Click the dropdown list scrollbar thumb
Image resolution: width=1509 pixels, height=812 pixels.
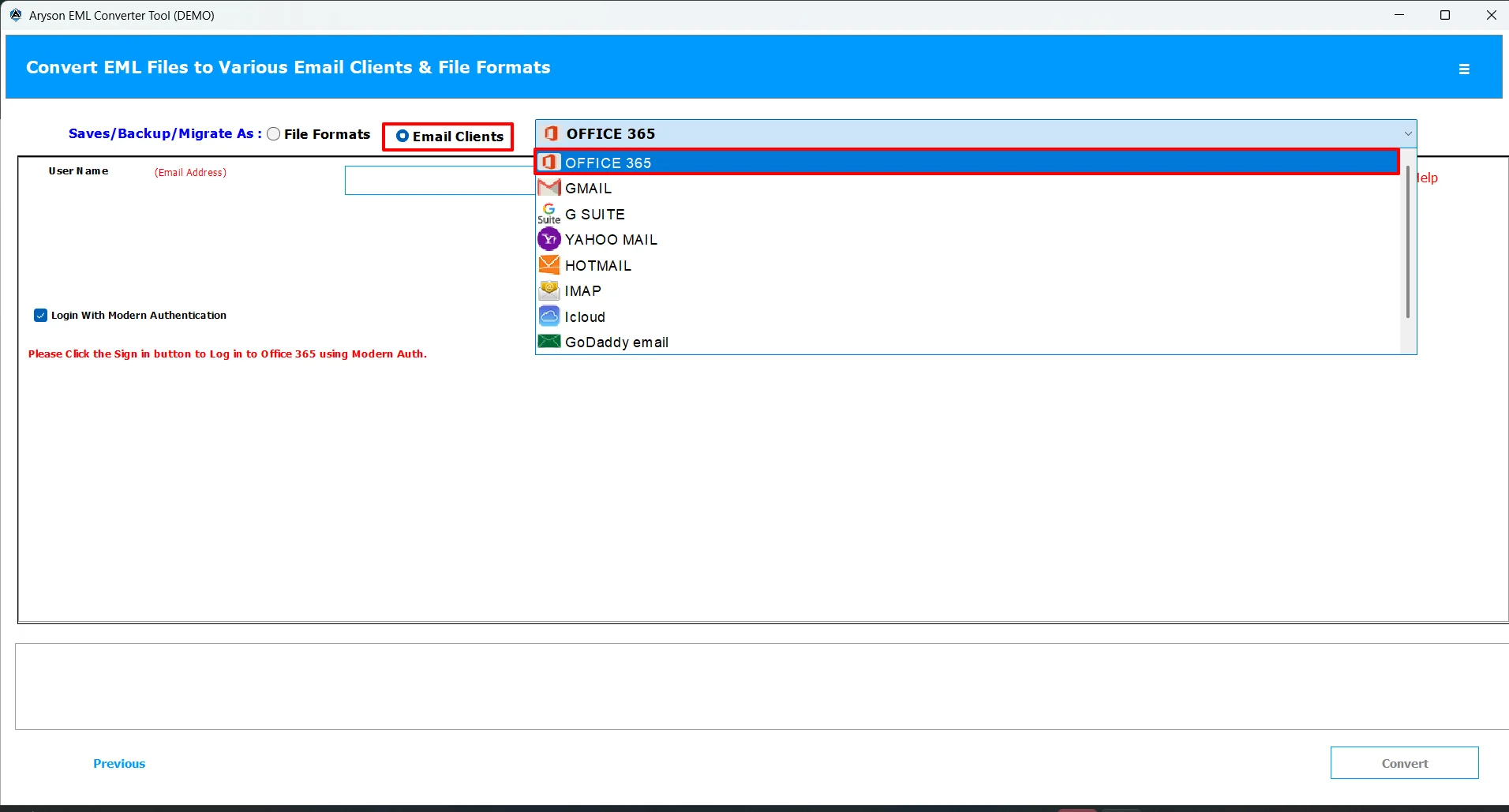pos(1407,241)
